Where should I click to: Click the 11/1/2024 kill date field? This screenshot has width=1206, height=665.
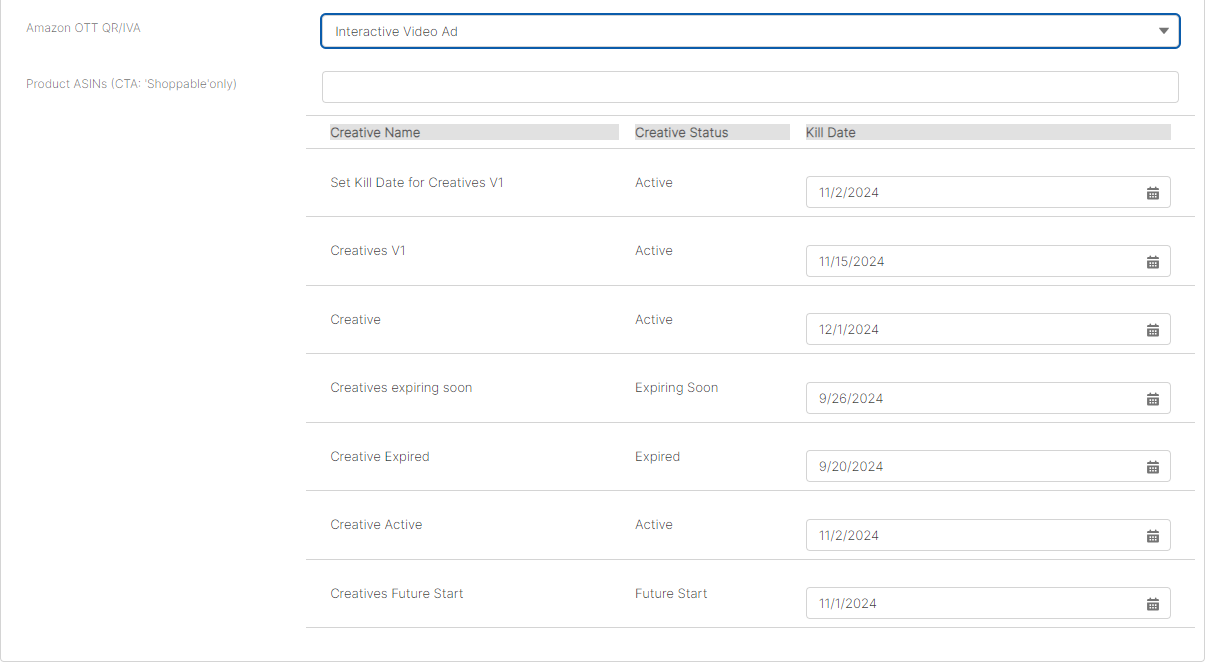point(970,604)
